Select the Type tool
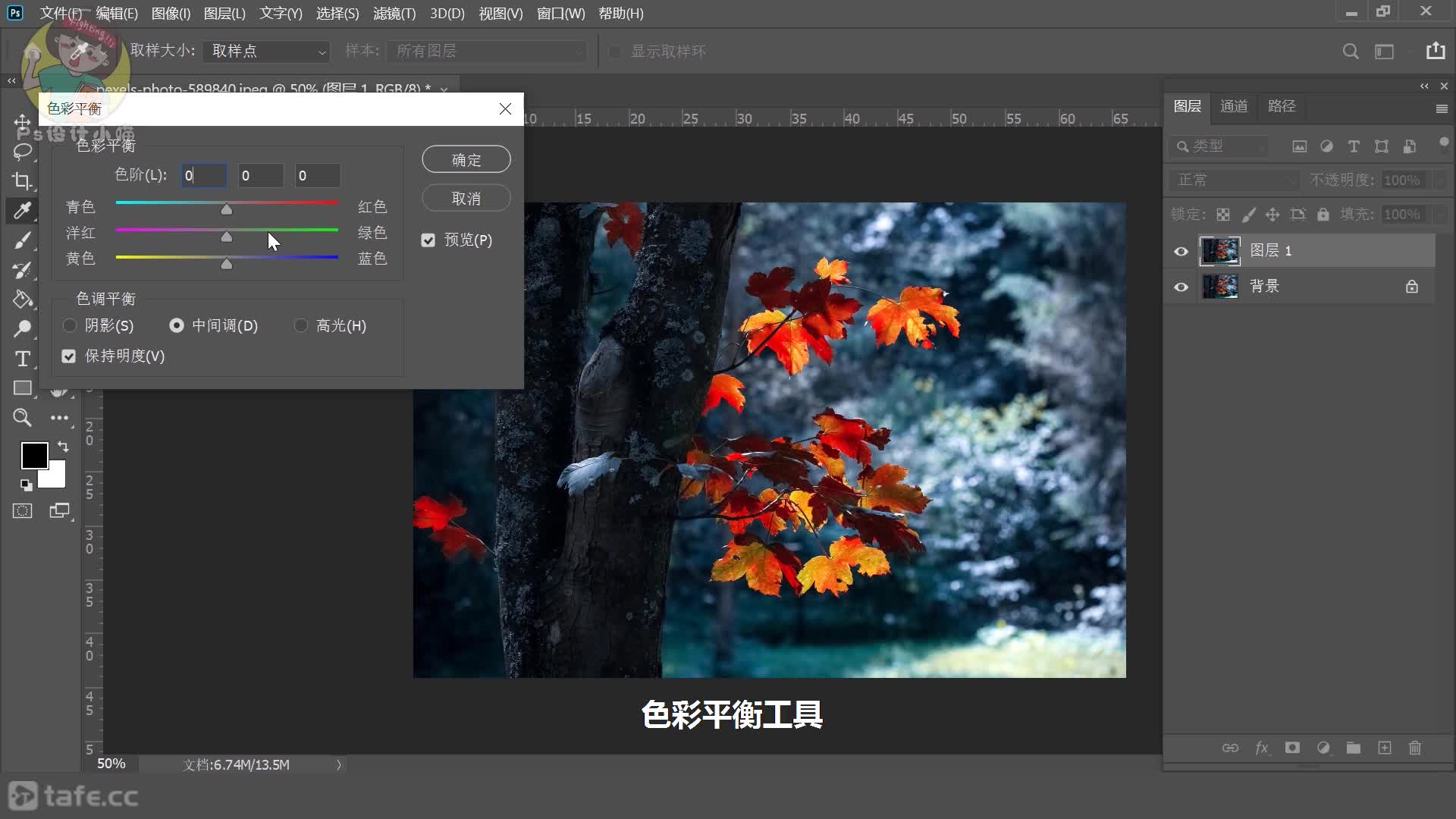 tap(22, 359)
